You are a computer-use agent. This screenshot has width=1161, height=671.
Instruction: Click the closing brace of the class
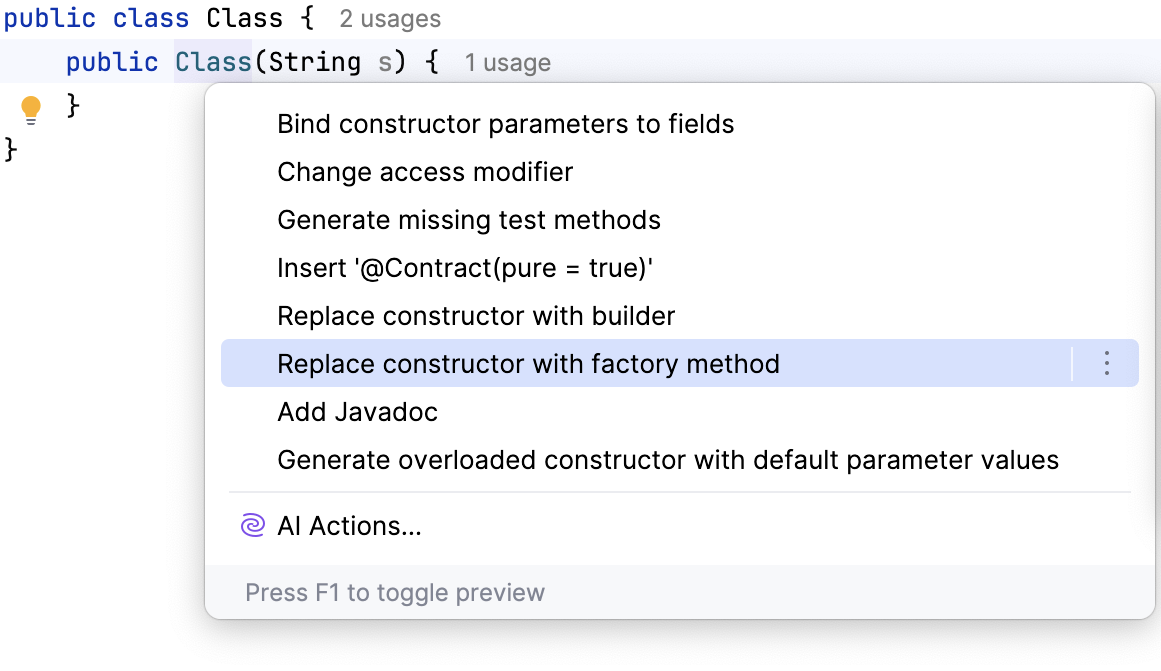pos(8,150)
